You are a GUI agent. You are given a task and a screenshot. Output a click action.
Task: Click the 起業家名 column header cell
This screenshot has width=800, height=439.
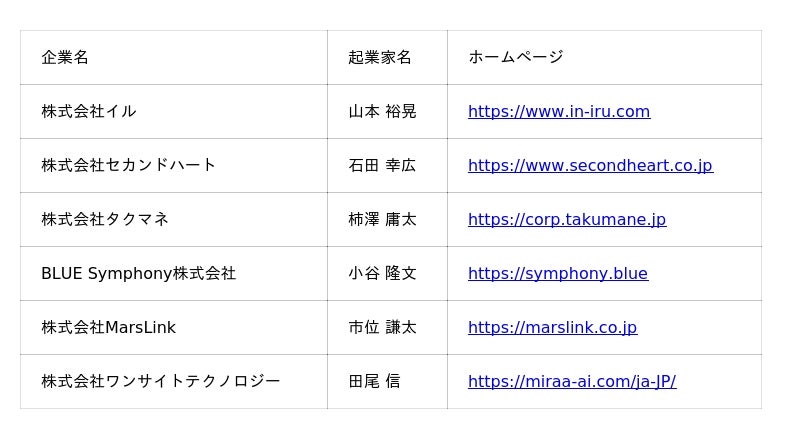click(387, 57)
